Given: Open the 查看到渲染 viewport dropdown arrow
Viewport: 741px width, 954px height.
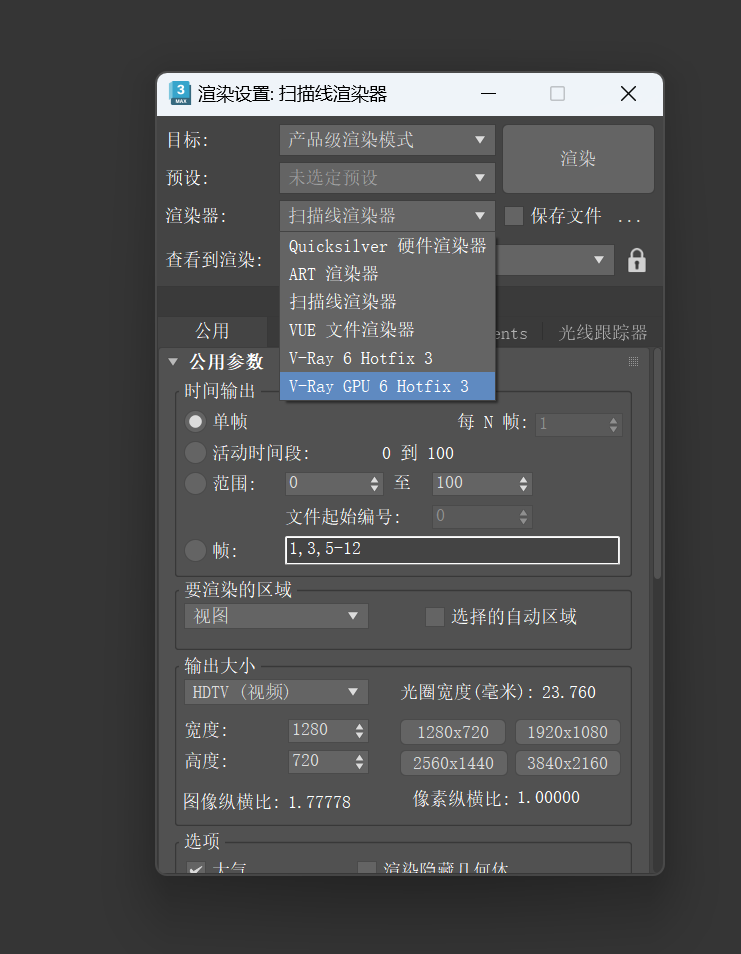Looking at the screenshot, I should click(x=599, y=260).
